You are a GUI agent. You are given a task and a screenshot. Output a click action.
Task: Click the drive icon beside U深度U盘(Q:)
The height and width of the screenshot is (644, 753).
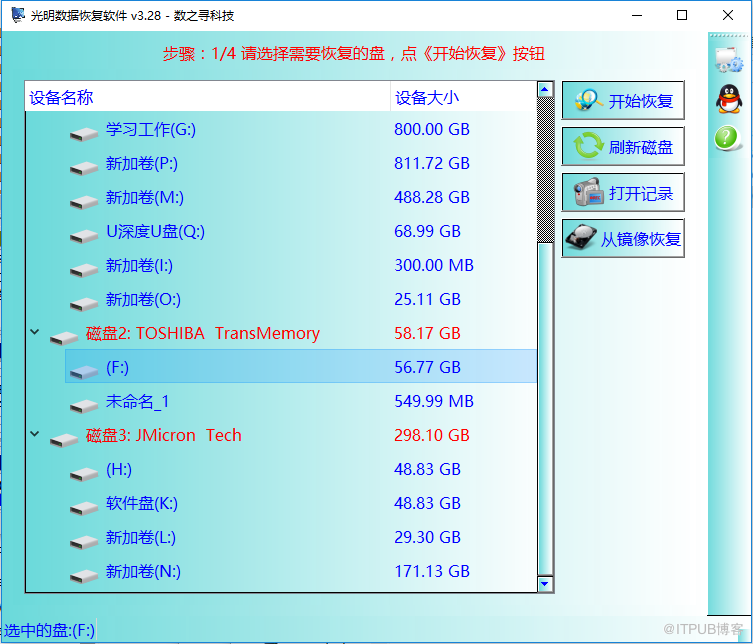84,236
